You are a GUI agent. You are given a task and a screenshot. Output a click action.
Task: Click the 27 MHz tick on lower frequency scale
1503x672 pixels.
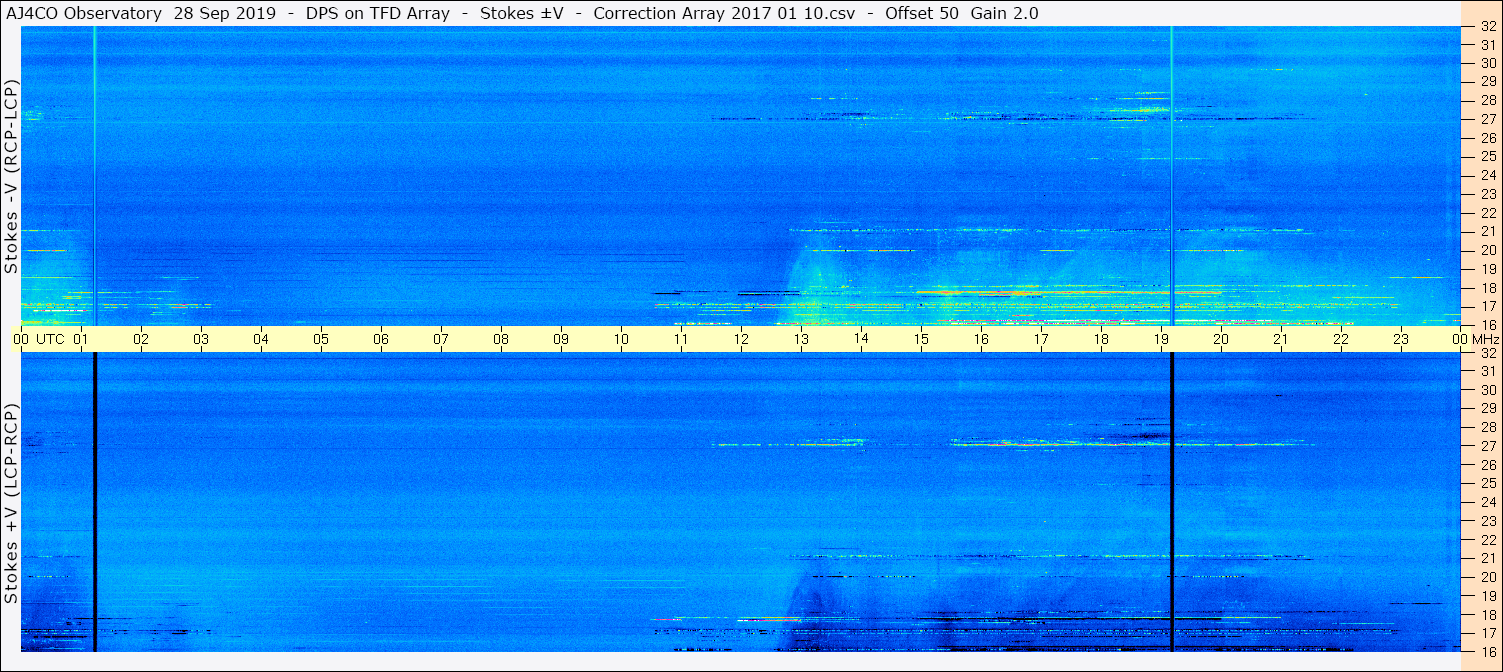coord(1487,446)
